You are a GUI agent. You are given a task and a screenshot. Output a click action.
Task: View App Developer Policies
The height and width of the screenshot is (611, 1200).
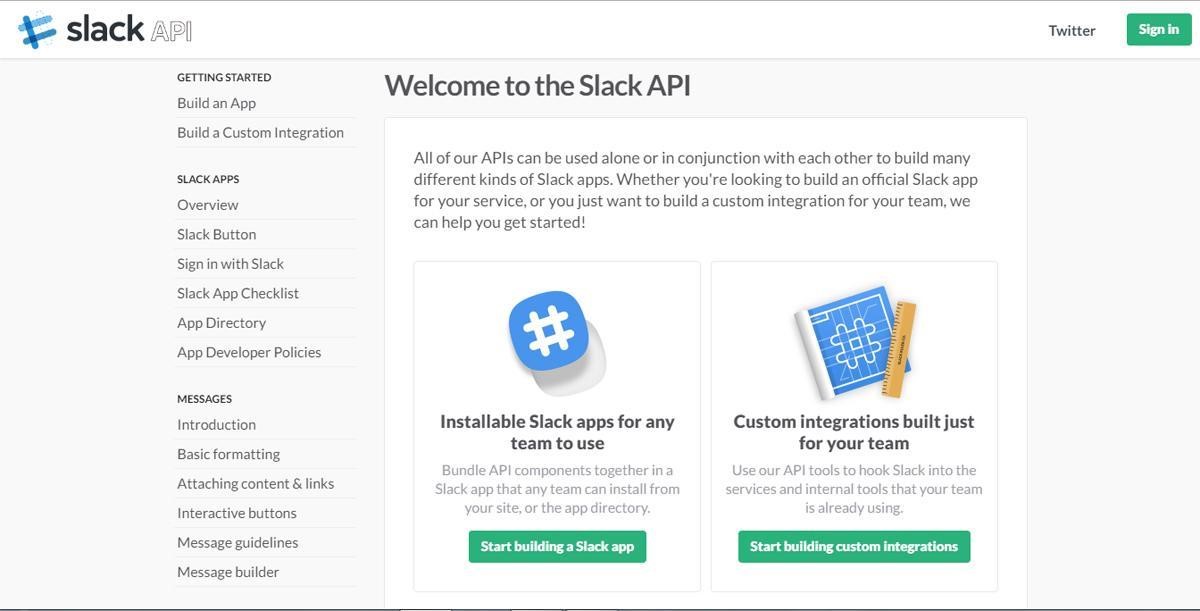(249, 352)
